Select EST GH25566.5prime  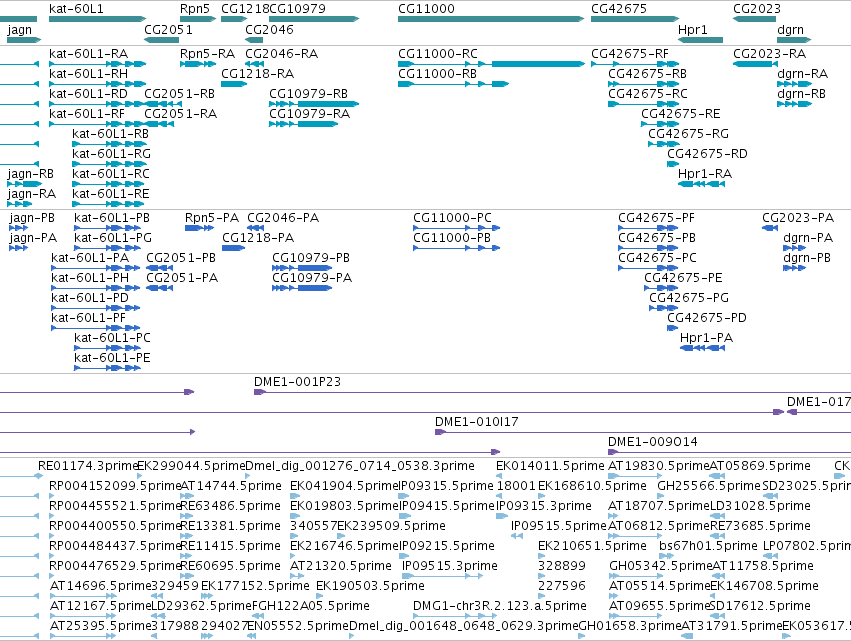click(709, 486)
